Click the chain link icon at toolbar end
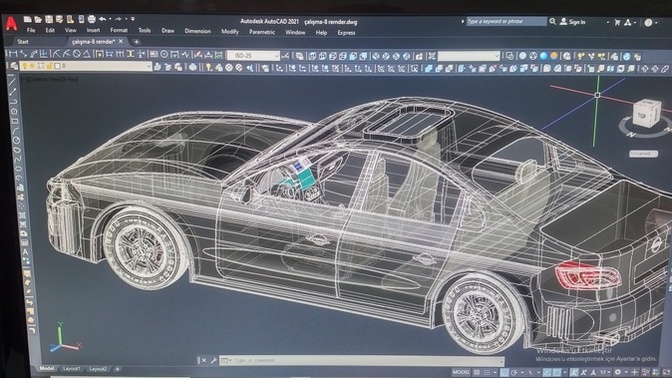 tap(665, 69)
